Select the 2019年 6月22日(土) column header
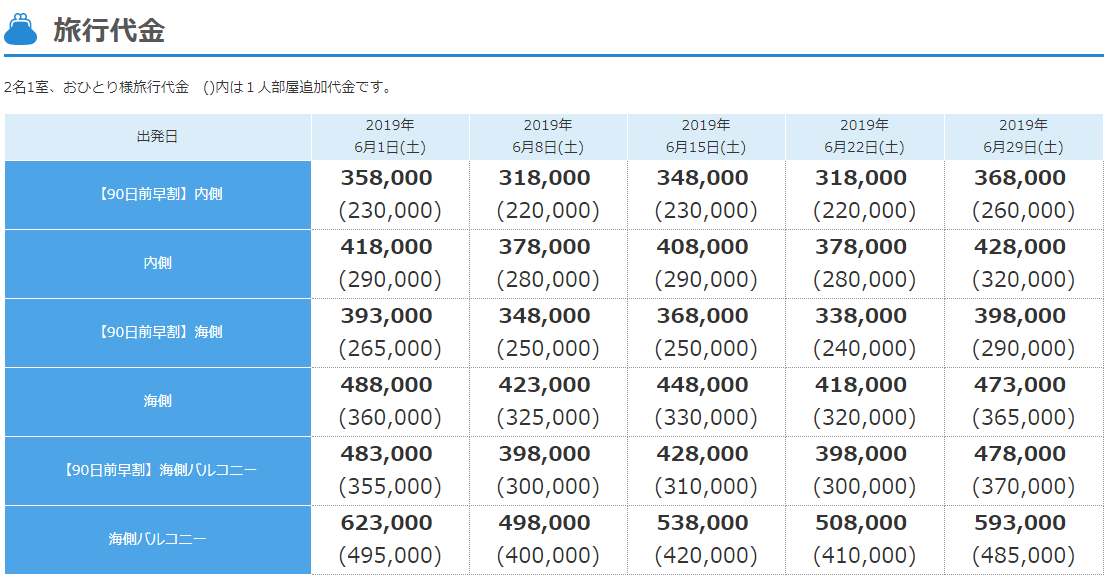Viewport: 1107px width, 577px height. 864,136
